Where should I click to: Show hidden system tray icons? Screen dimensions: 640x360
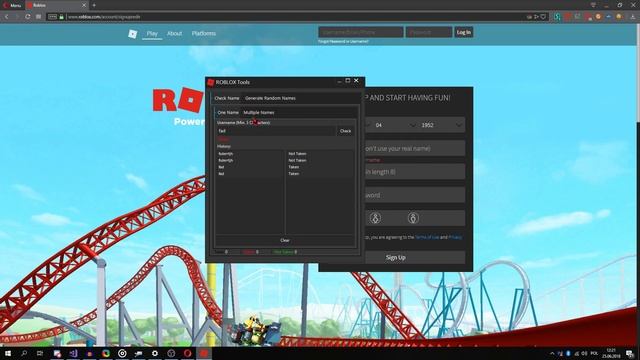[x=552, y=353]
